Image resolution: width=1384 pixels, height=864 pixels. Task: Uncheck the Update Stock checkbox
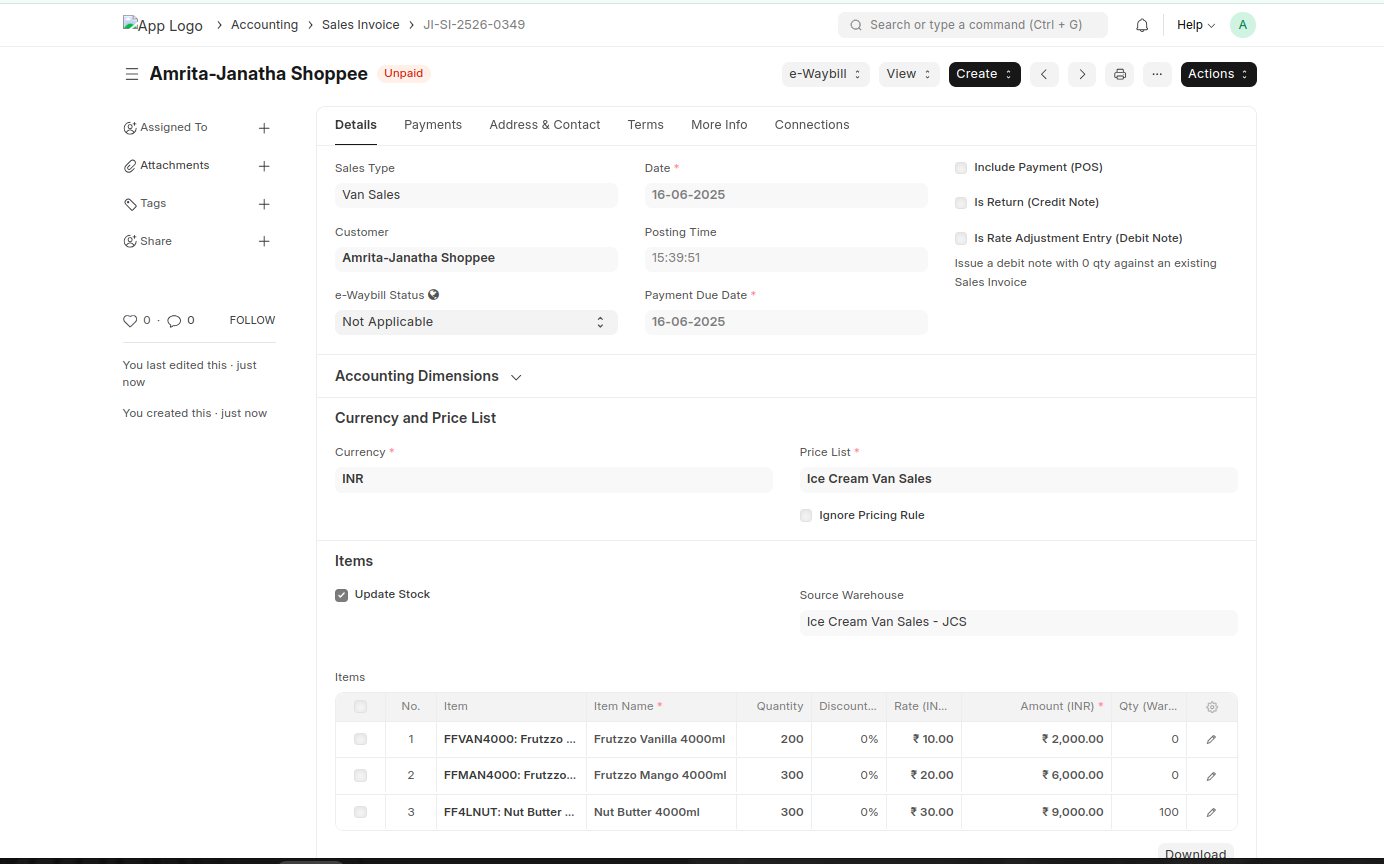coord(342,595)
